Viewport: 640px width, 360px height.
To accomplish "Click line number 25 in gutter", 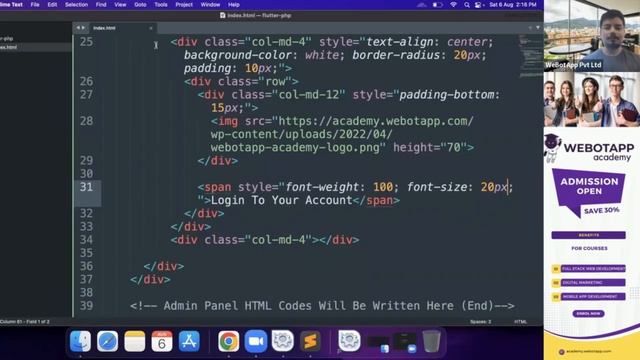I will [86, 42].
